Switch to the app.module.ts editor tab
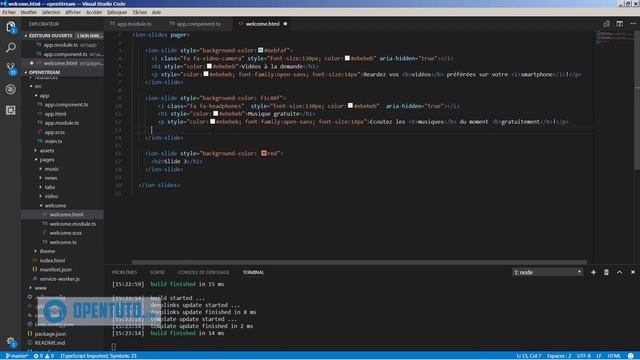This screenshot has height=360, width=640. tap(134, 24)
